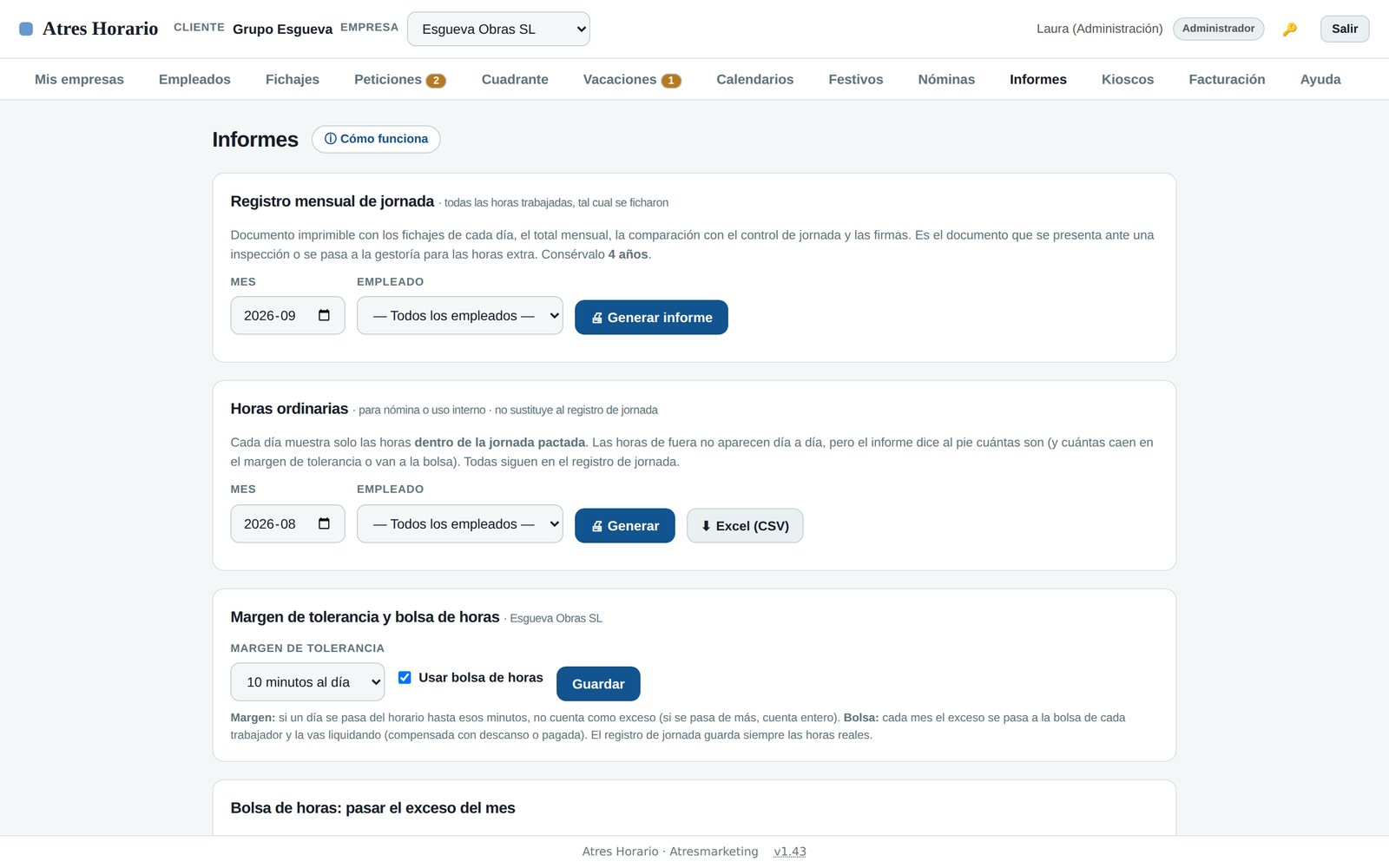The height and width of the screenshot is (868, 1389).
Task: Open employee dropdown in Horas ordinarias section
Action: pyautogui.click(x=460, y=524)
